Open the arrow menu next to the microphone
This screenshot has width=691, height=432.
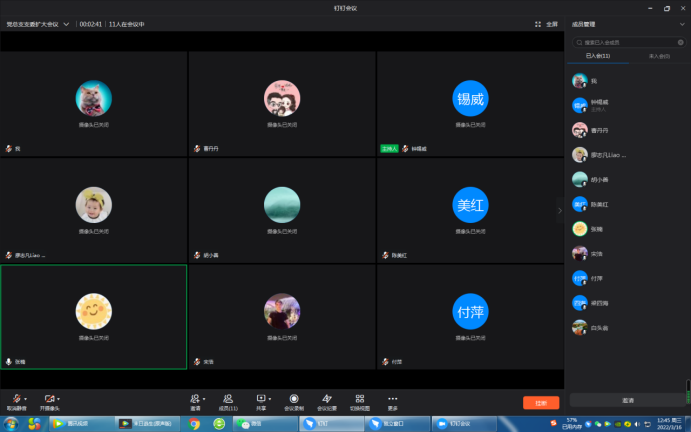[x=26, y=398]
